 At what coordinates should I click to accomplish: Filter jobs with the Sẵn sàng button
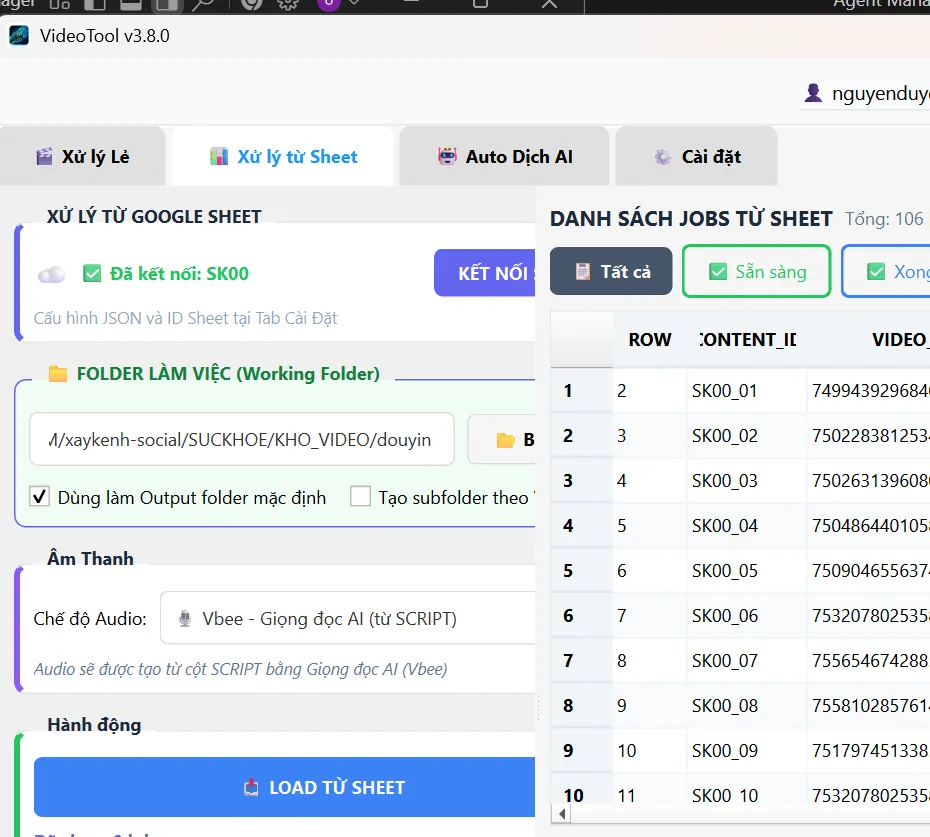tap(756, 270)
